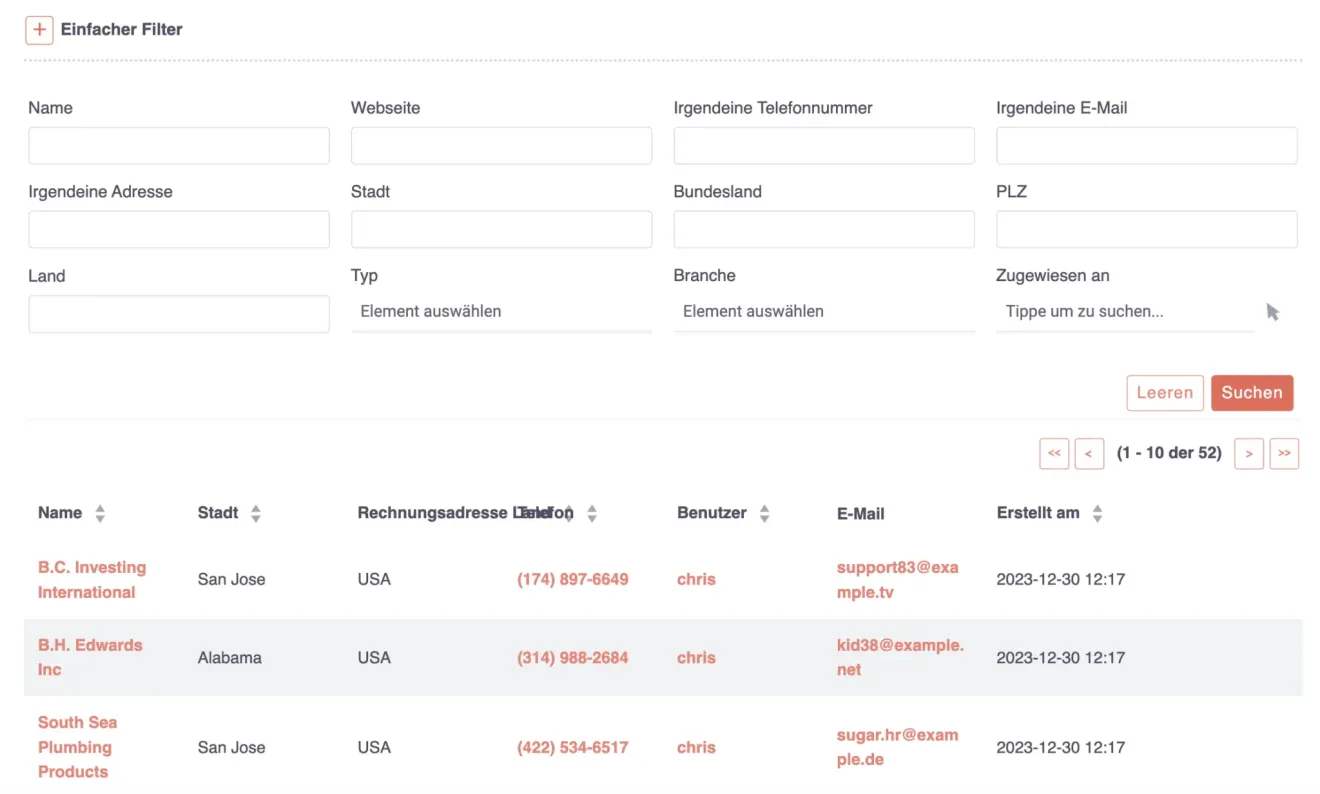Clear the filters with Leeren

(1165, 393)
